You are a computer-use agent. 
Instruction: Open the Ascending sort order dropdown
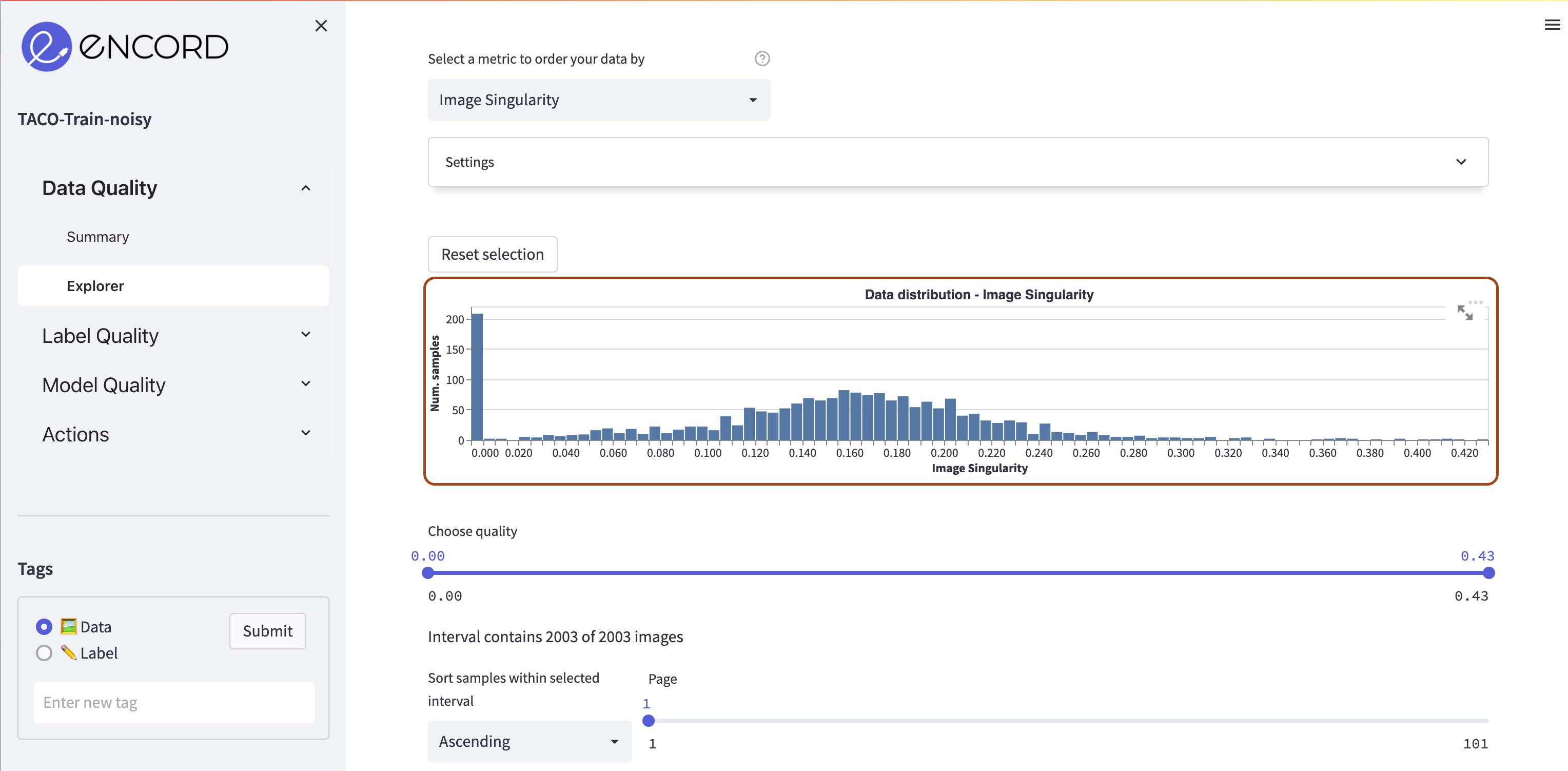[530, 741]
